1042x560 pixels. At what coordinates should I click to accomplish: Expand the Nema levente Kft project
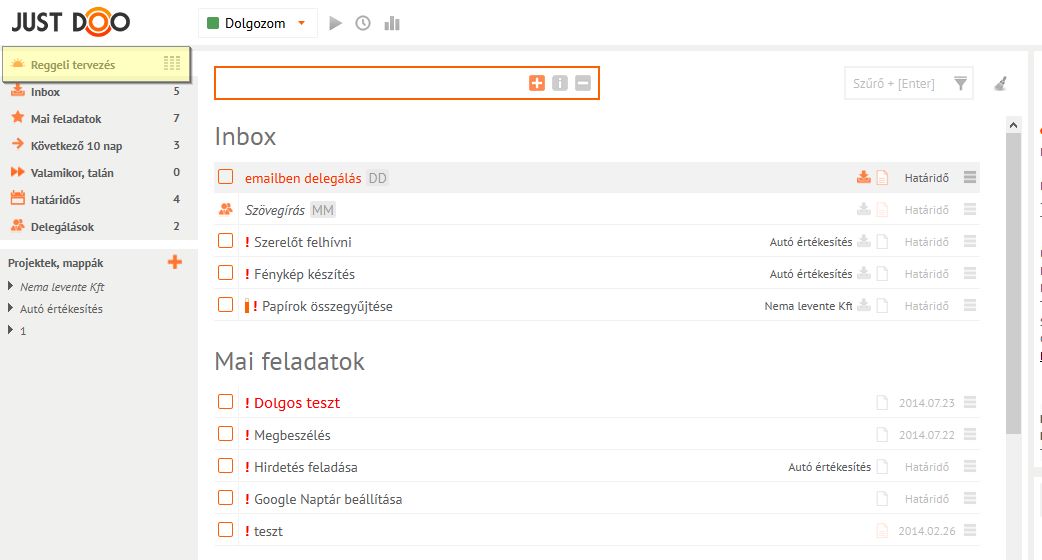pos(11,286)
